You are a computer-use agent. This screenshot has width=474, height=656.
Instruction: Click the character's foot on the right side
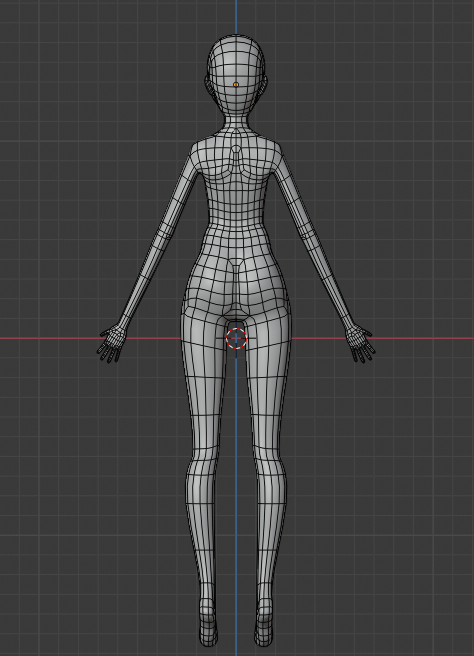coord(264,623)
